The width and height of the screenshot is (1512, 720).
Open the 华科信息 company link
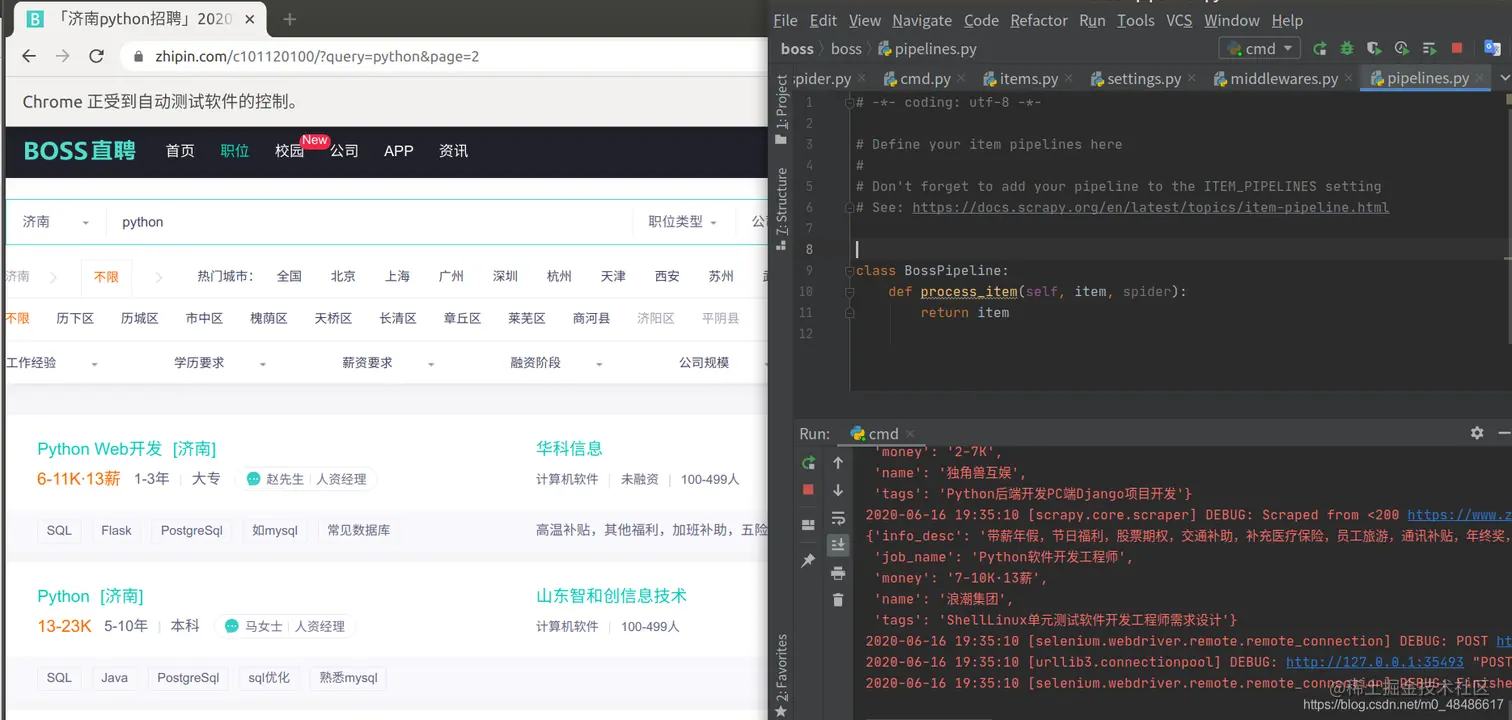pos(569,449)
